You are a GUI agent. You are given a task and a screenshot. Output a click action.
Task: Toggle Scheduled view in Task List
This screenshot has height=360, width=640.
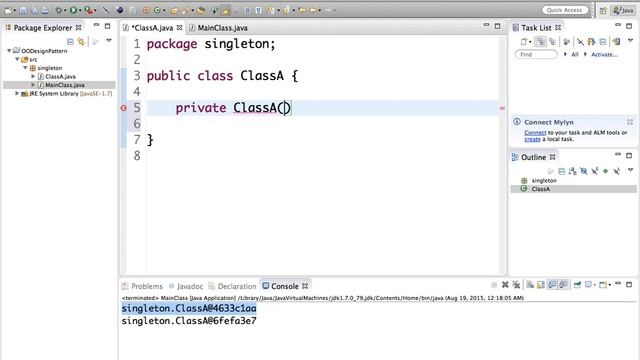pyautogui.click(x=552, y=41)
